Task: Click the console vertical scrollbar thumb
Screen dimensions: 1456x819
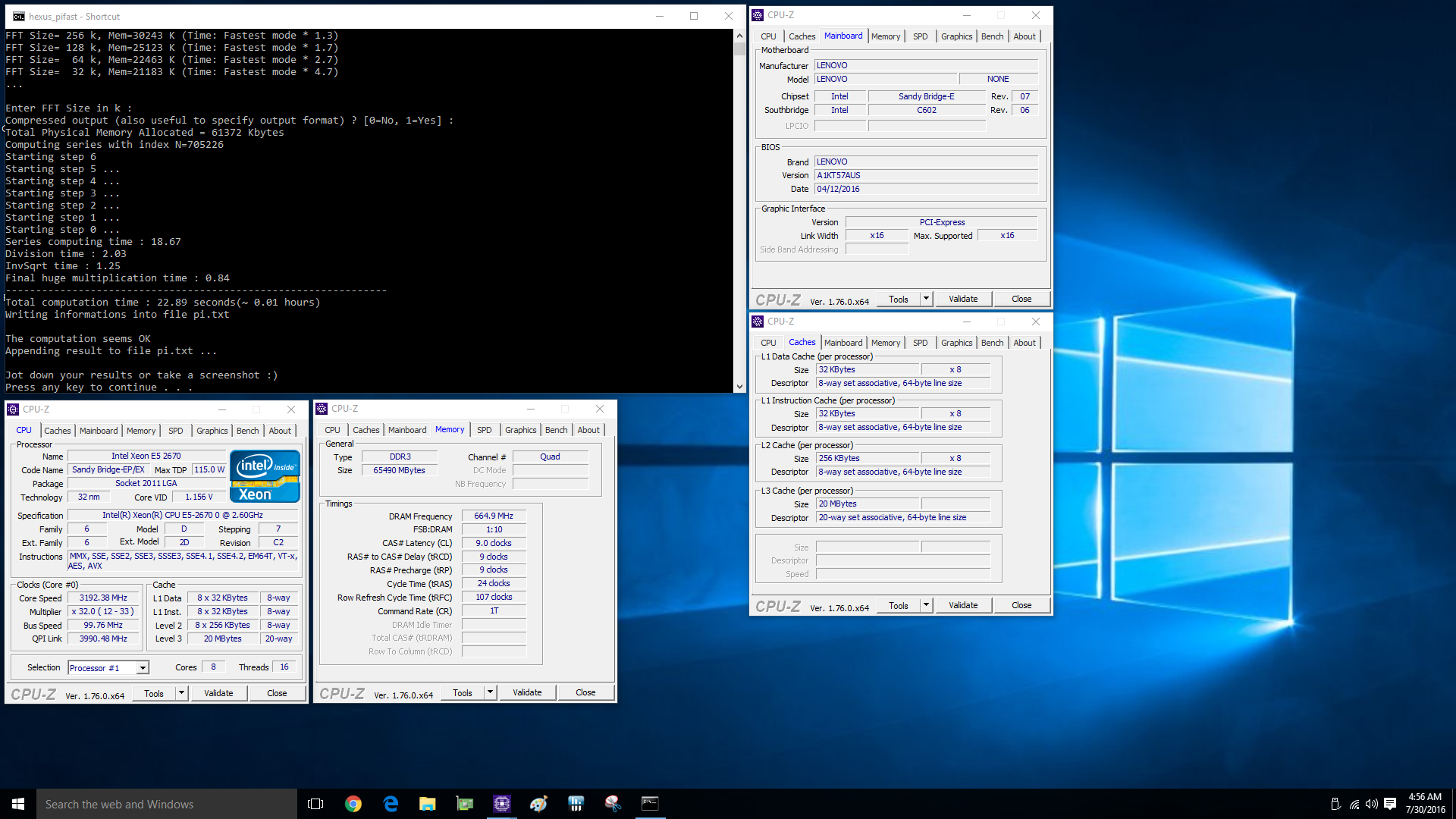Action: click(739, 49)
